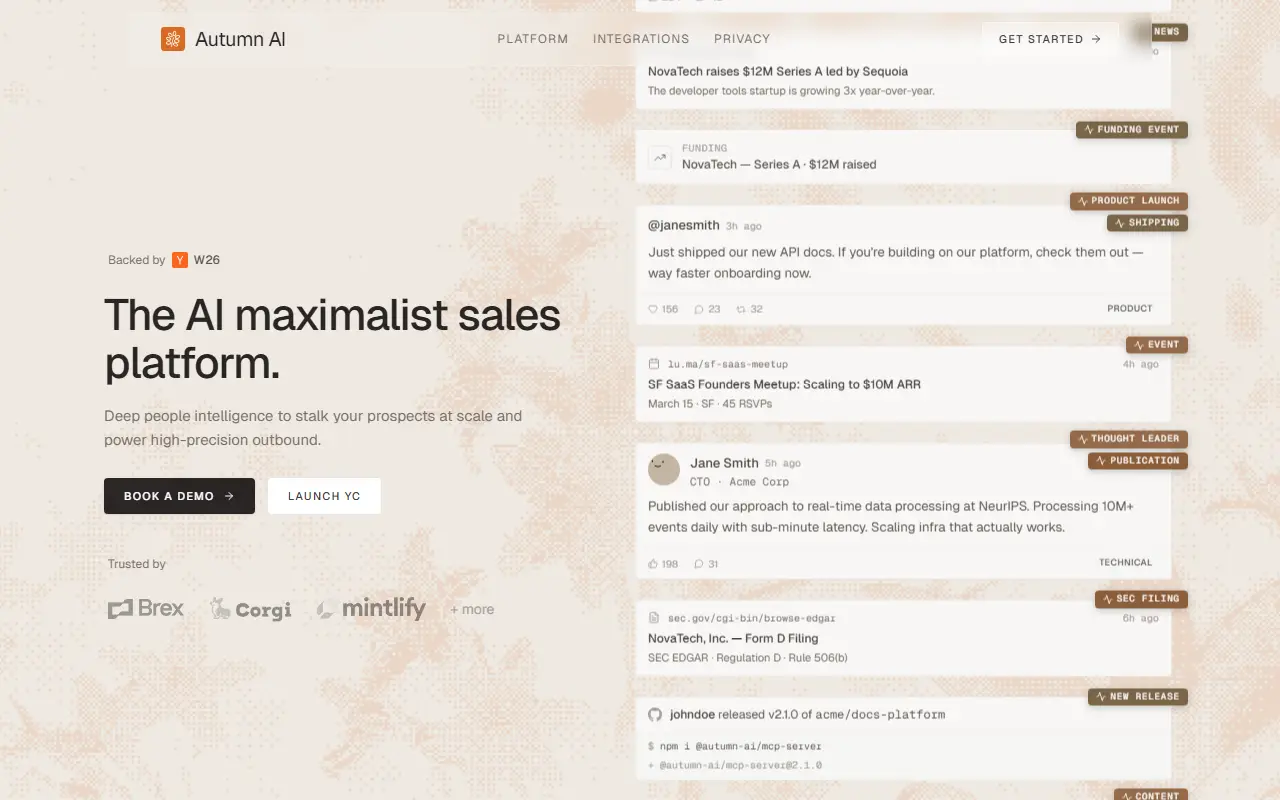Open 'SF SaaS Founders Meetup' event title
Image resolution: width=1280 pixels, height=800 pixels.
click(x=785, y=384)
